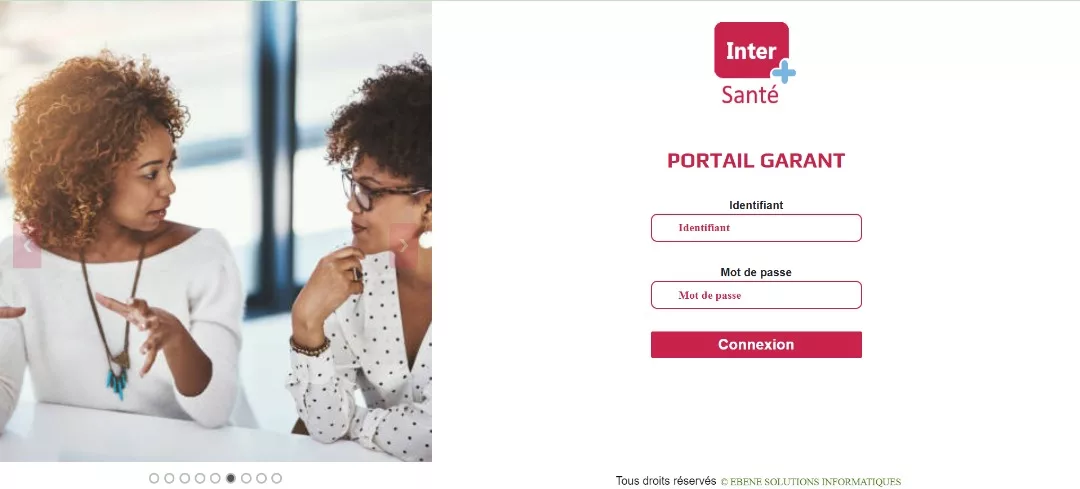
Task: Go to previous carousel slide arrow
Action: tap(27, 246)
